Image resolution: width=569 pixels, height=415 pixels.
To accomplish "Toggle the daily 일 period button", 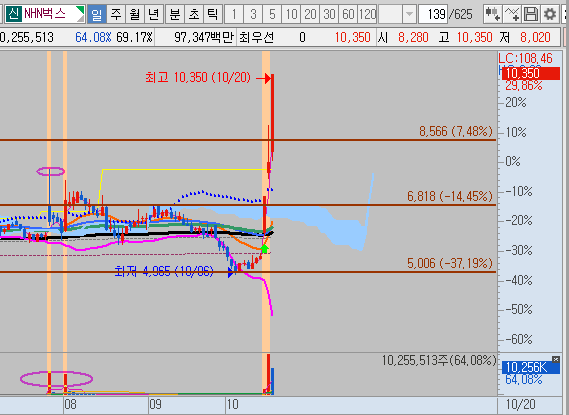I will click(x=97, y=14).
